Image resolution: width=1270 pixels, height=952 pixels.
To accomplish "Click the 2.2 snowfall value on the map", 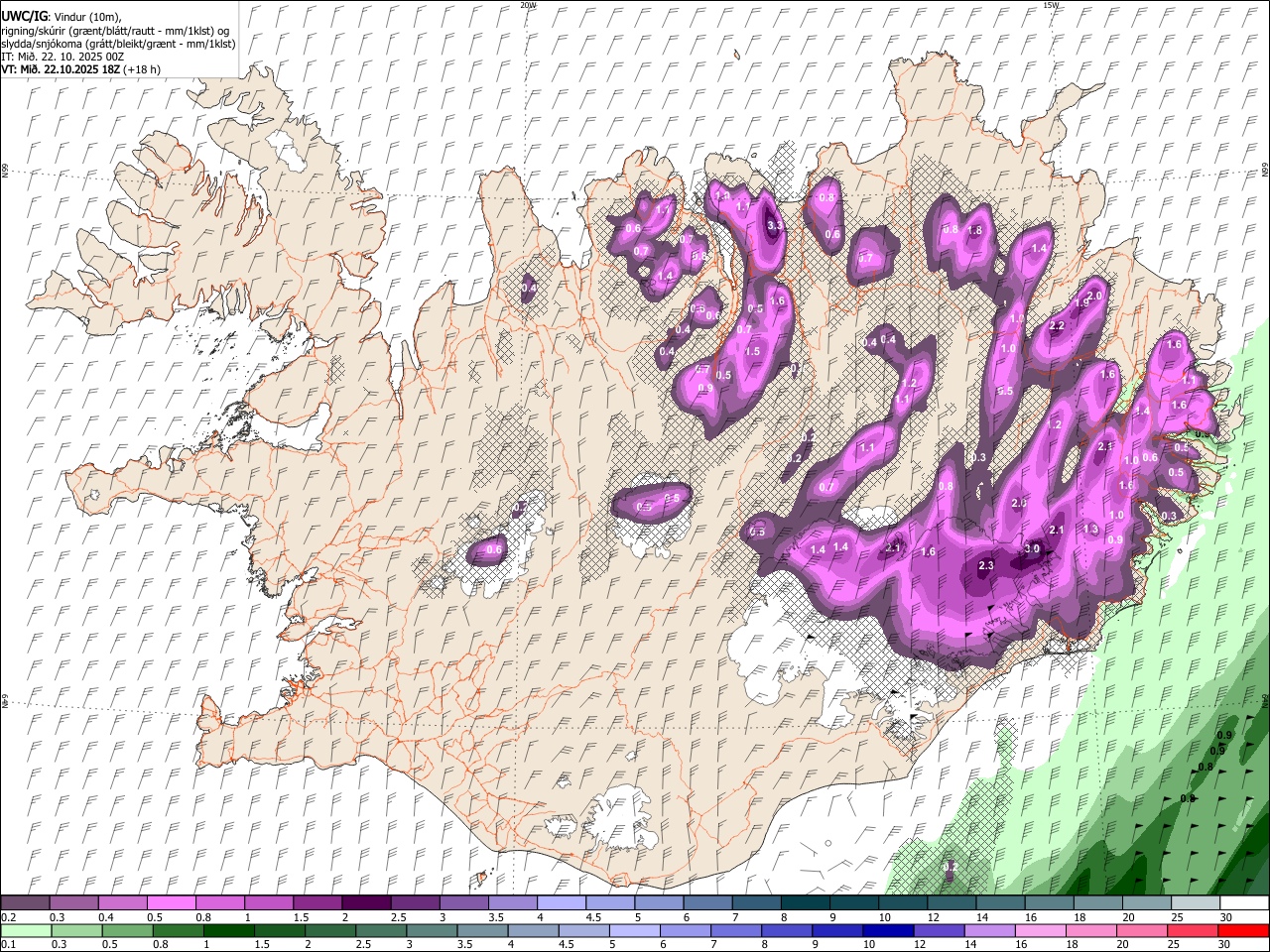I will tap(1057, 325).
